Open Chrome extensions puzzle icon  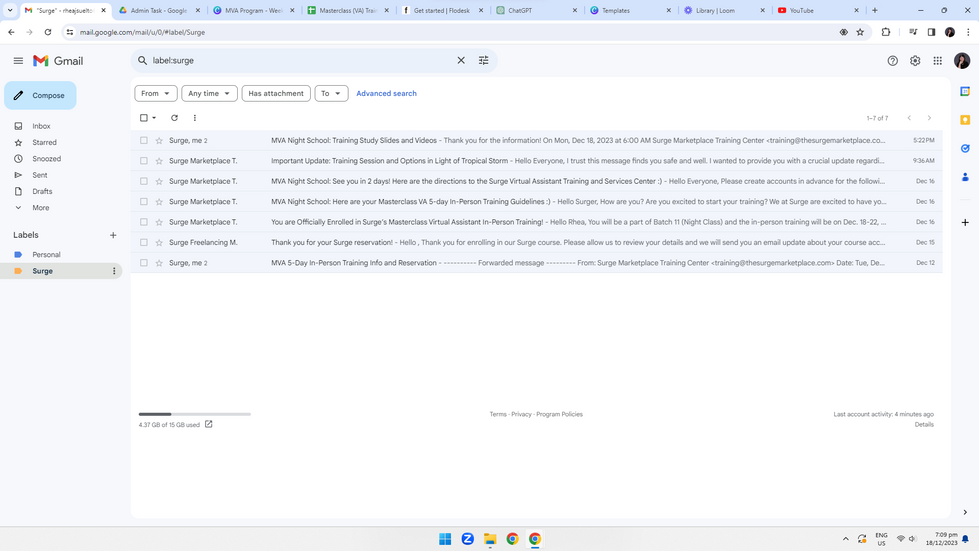885,32
